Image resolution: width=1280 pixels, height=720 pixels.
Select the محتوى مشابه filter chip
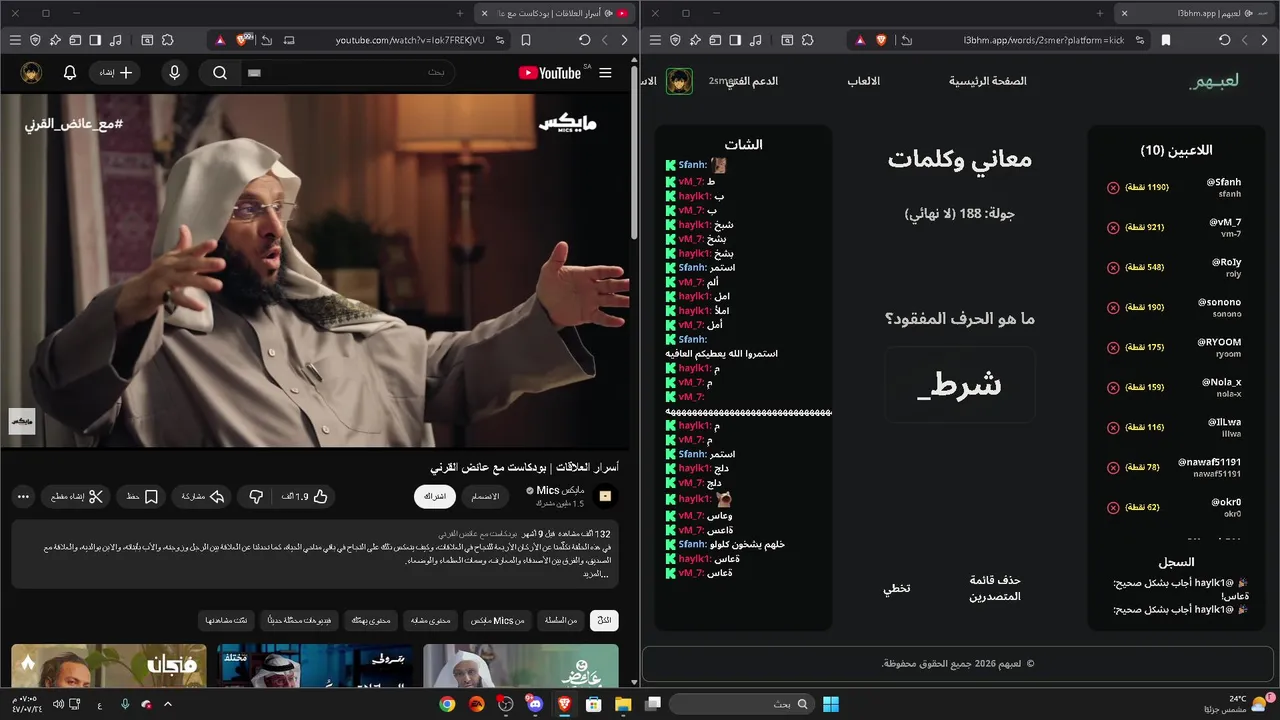pyautogui.click(x=430, y=620)
